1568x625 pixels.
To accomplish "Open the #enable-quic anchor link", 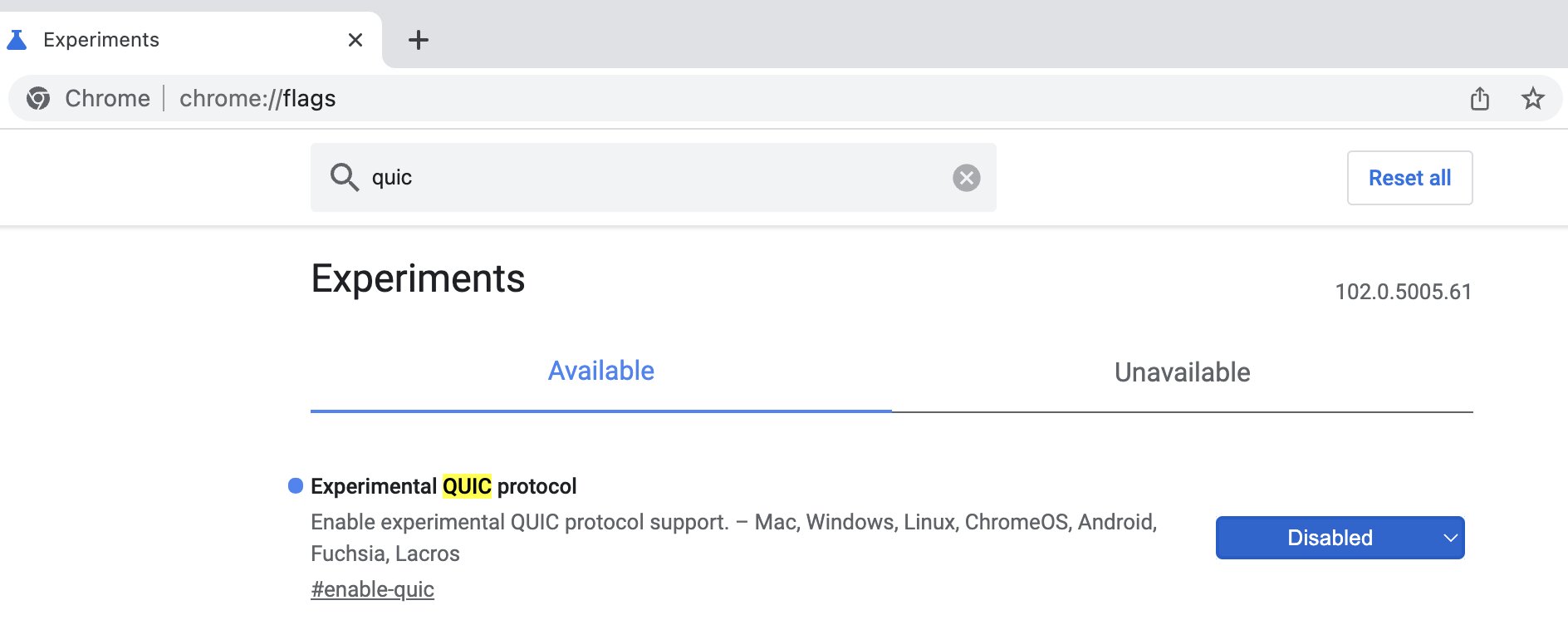I will click(372, 589).
